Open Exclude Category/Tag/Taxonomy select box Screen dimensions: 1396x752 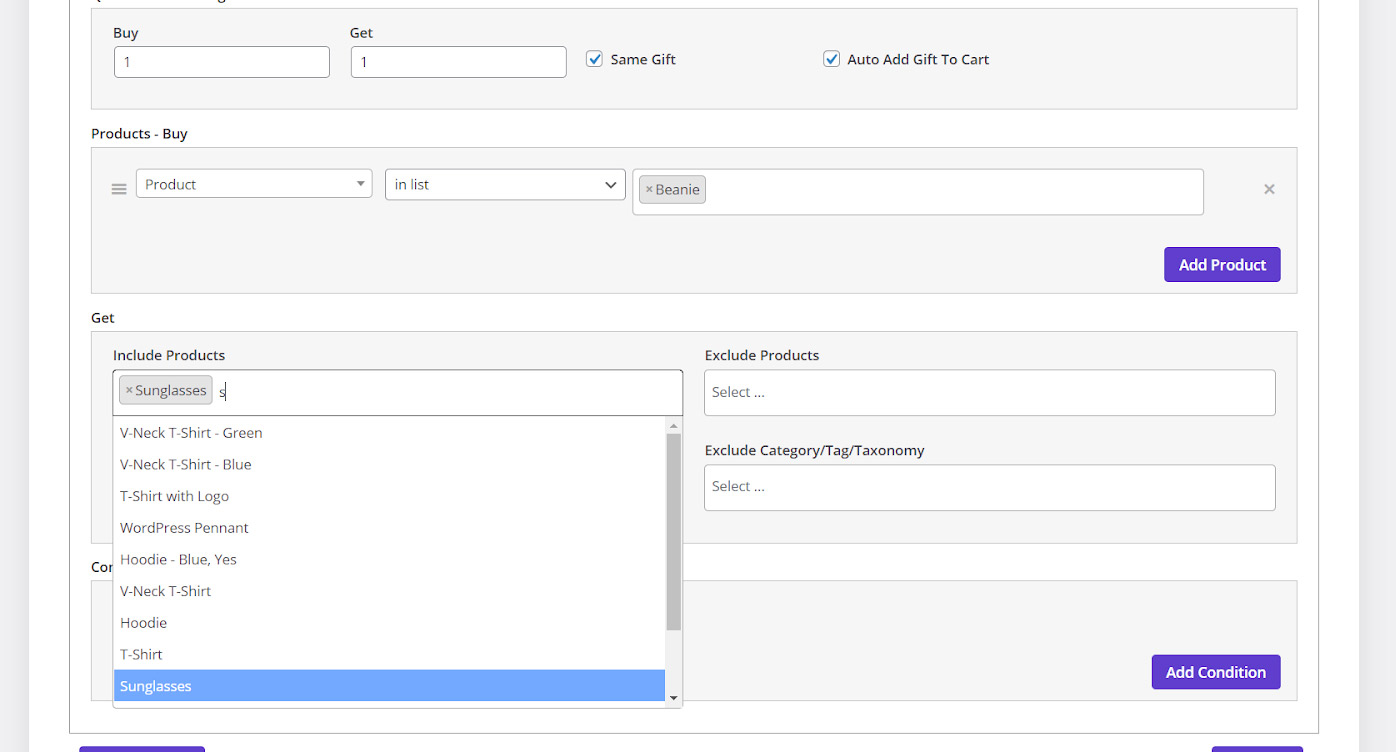(x=989, y=487)
